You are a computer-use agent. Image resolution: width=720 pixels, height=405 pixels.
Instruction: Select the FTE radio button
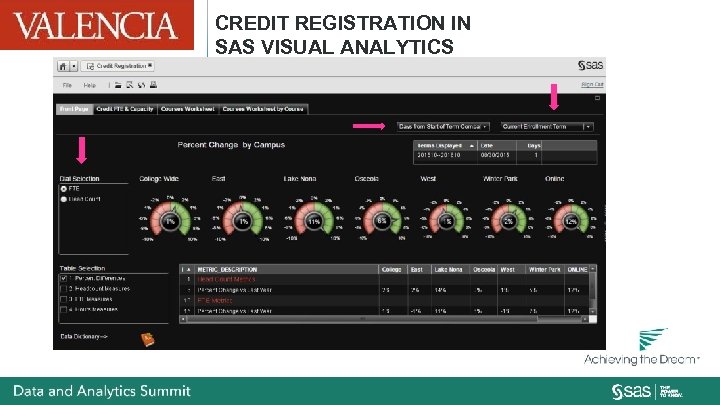pos(64,189)
